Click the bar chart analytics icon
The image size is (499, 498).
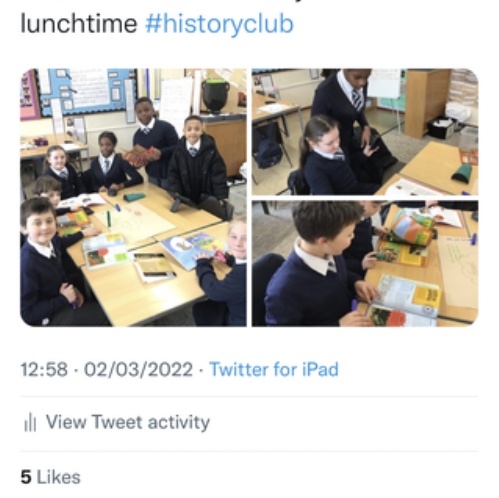pyautogui.click(x=30, y=422)
